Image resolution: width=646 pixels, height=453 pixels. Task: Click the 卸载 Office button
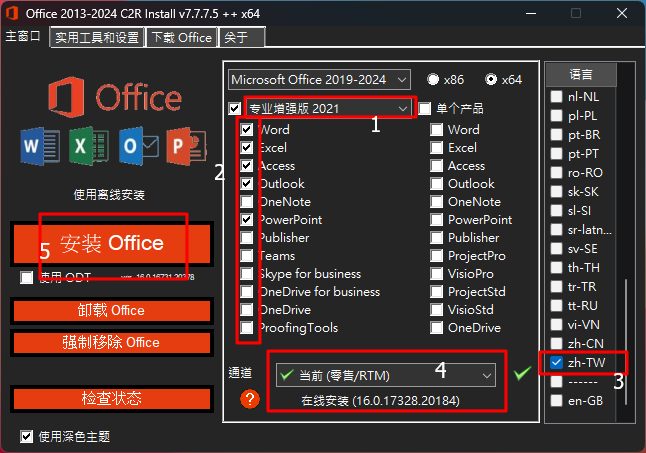click(112, 311)
